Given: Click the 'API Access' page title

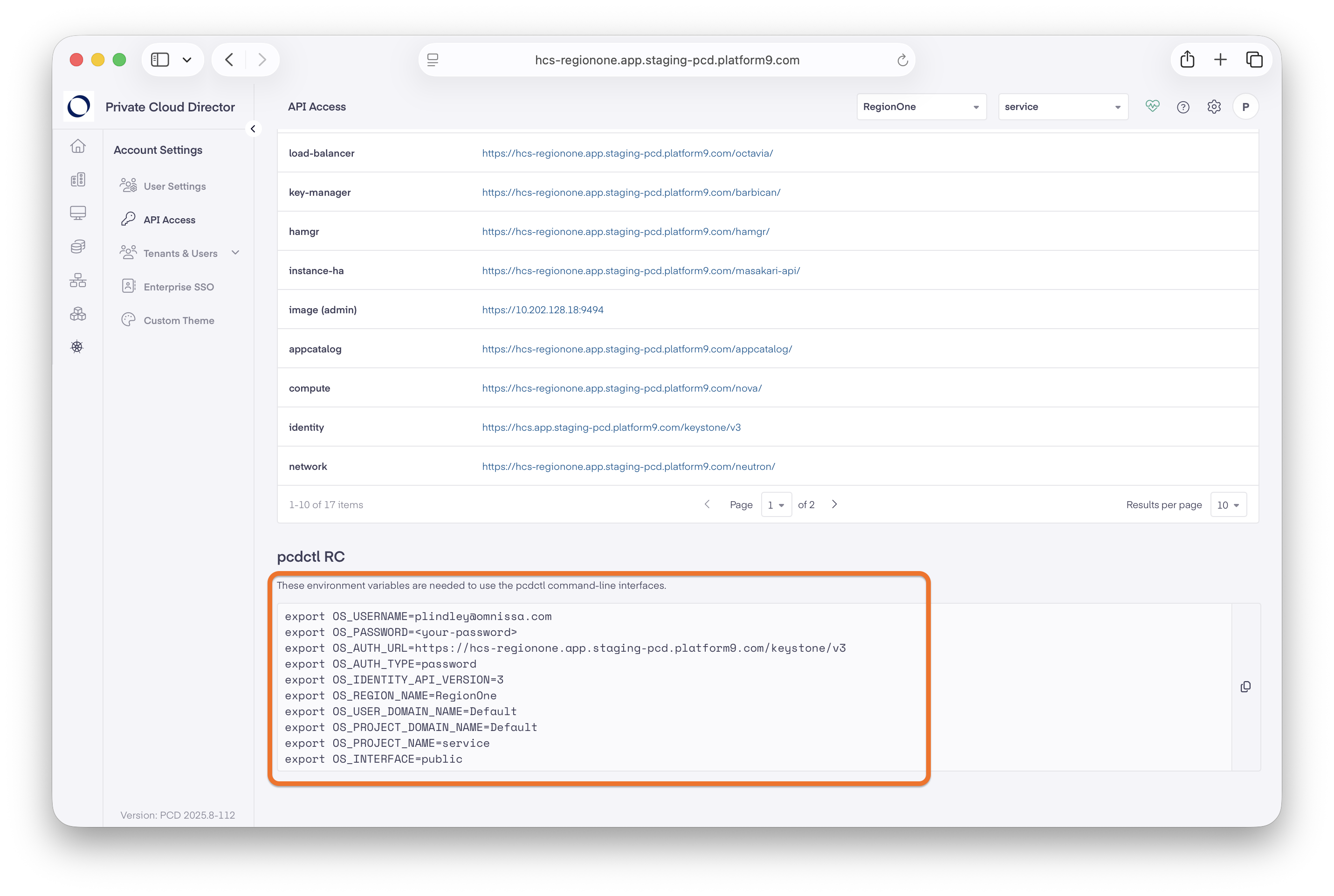Looking at the screenshot, I should point(316,107).
